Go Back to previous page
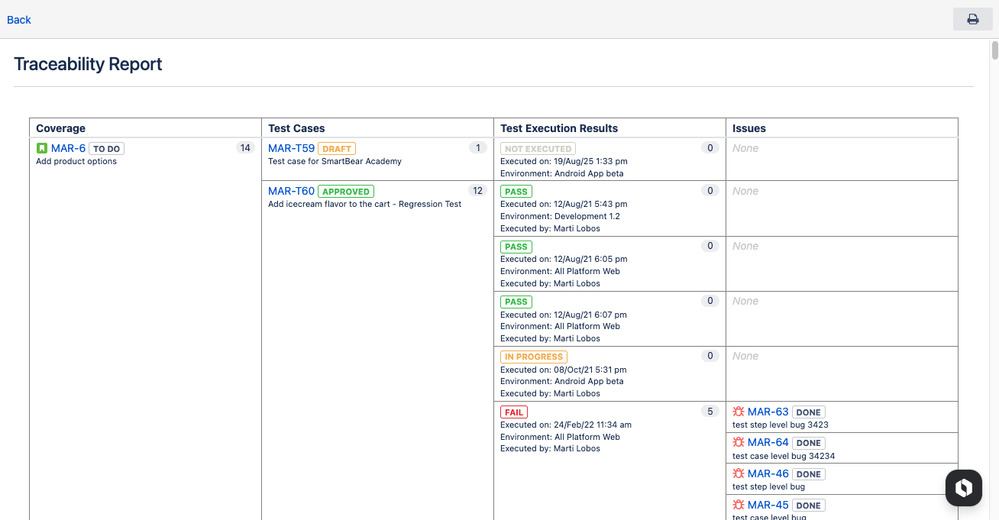 pyautogui.click(x=19, y=20)
